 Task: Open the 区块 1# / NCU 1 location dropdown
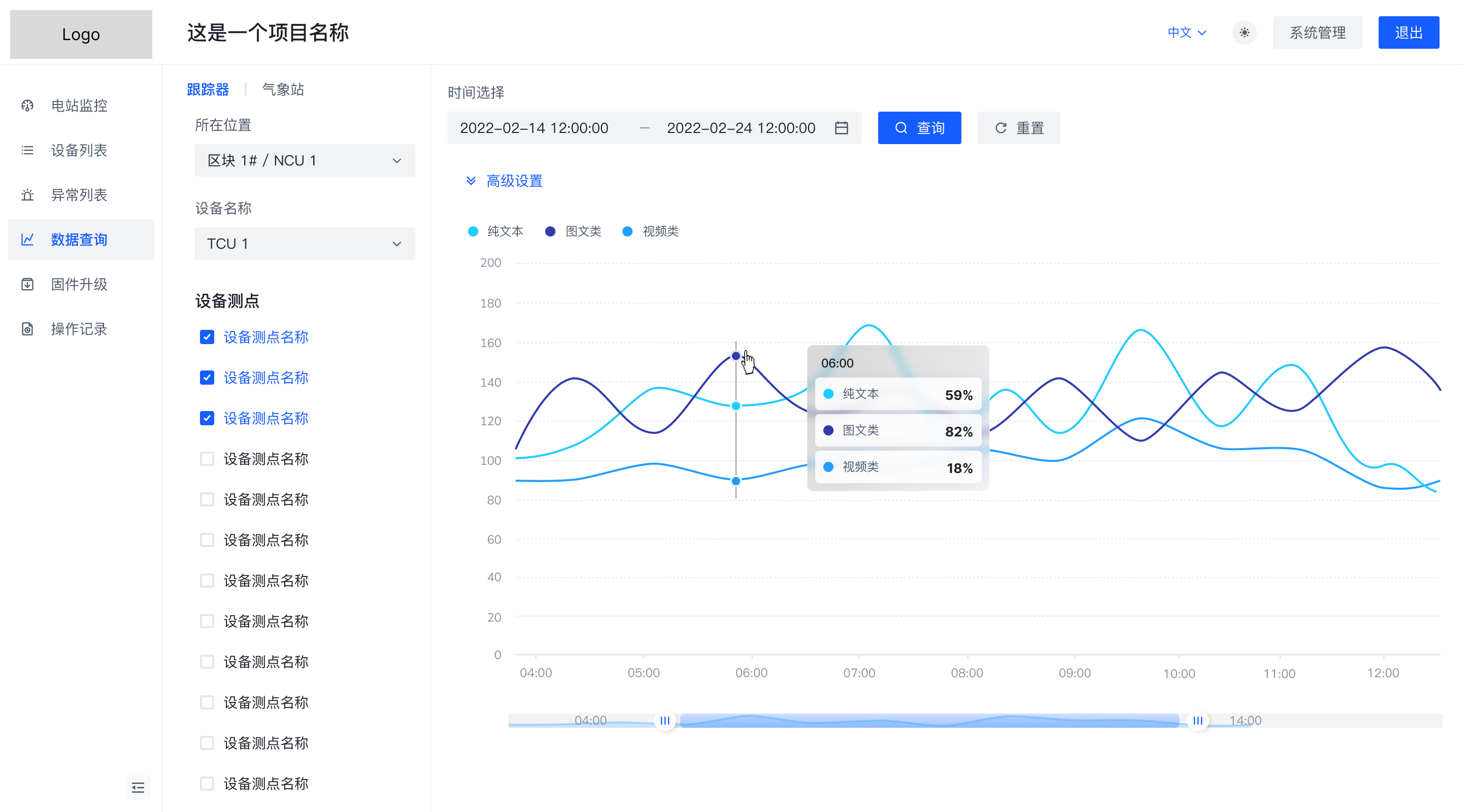[x=305, y=160]
